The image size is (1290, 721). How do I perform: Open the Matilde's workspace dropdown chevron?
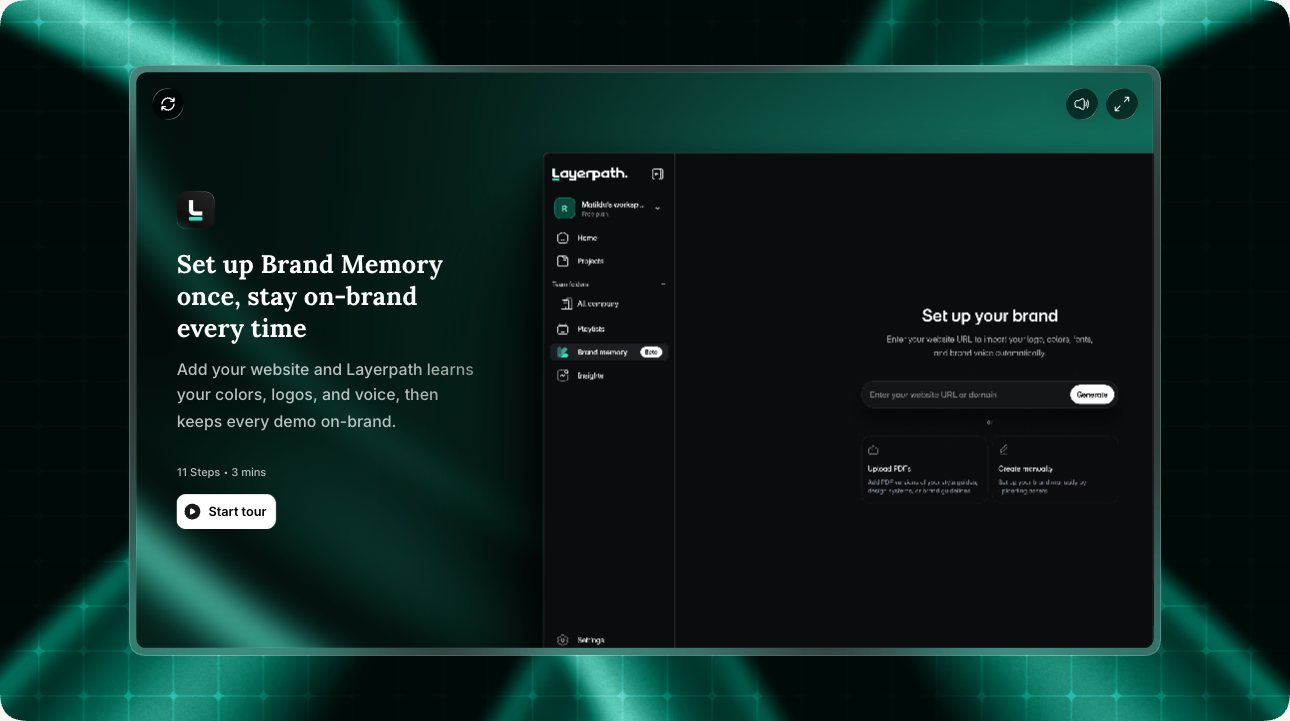[x=657, y=208]
